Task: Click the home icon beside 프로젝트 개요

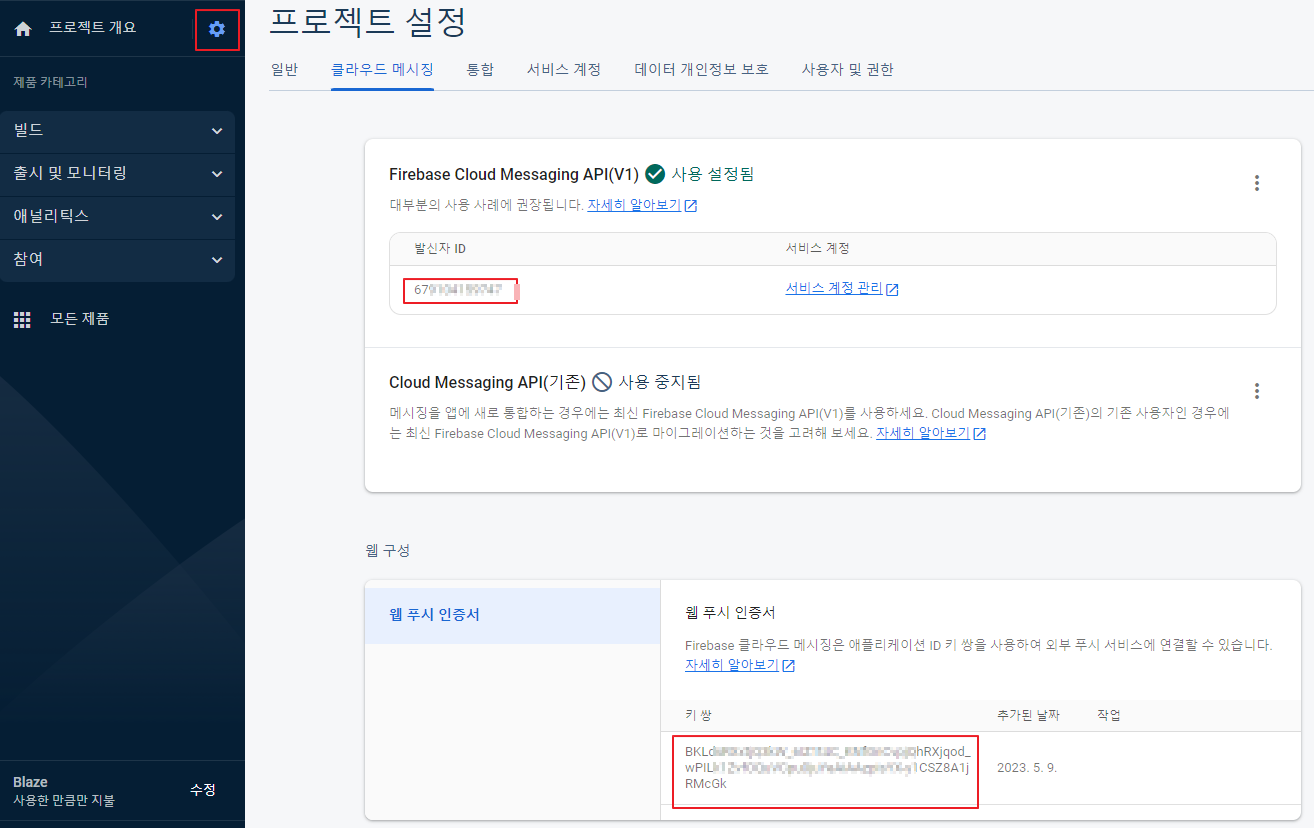Action: pos(22,27)
